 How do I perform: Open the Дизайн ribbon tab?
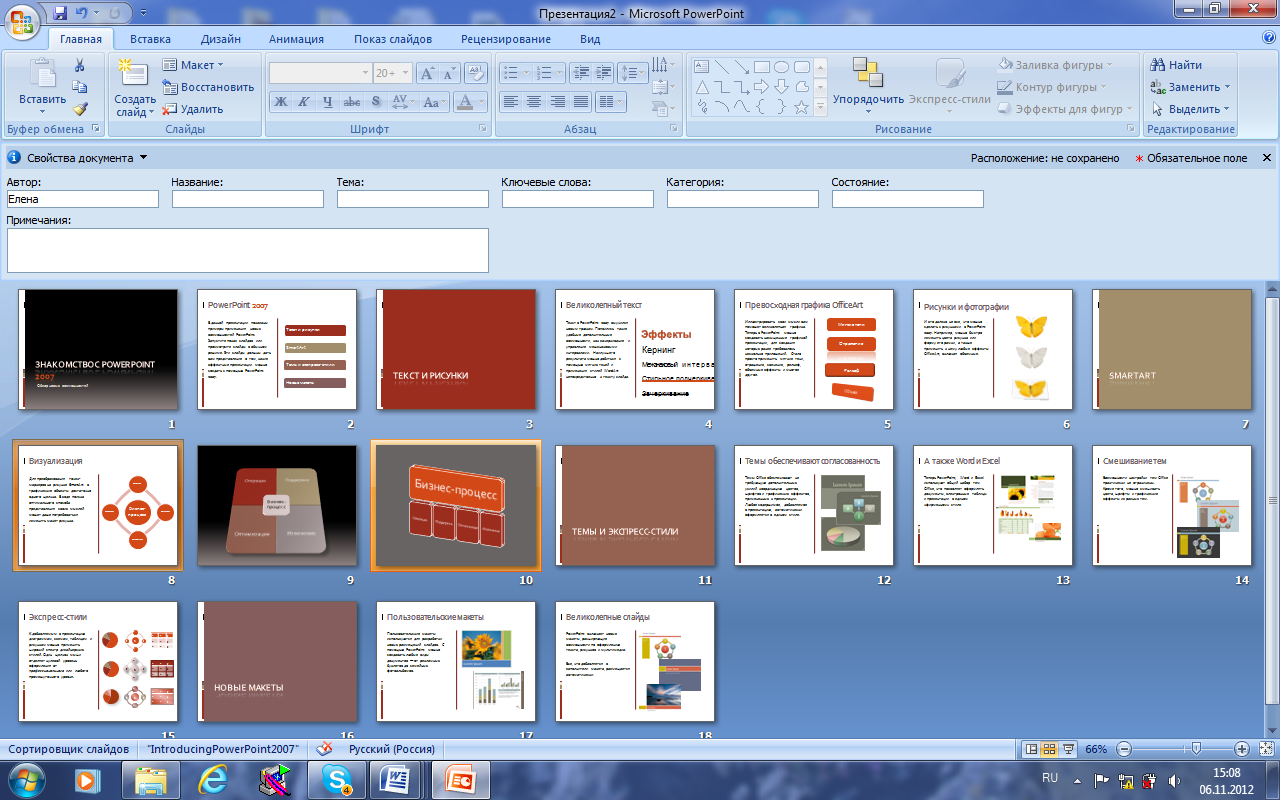click(x=220, y=39)
